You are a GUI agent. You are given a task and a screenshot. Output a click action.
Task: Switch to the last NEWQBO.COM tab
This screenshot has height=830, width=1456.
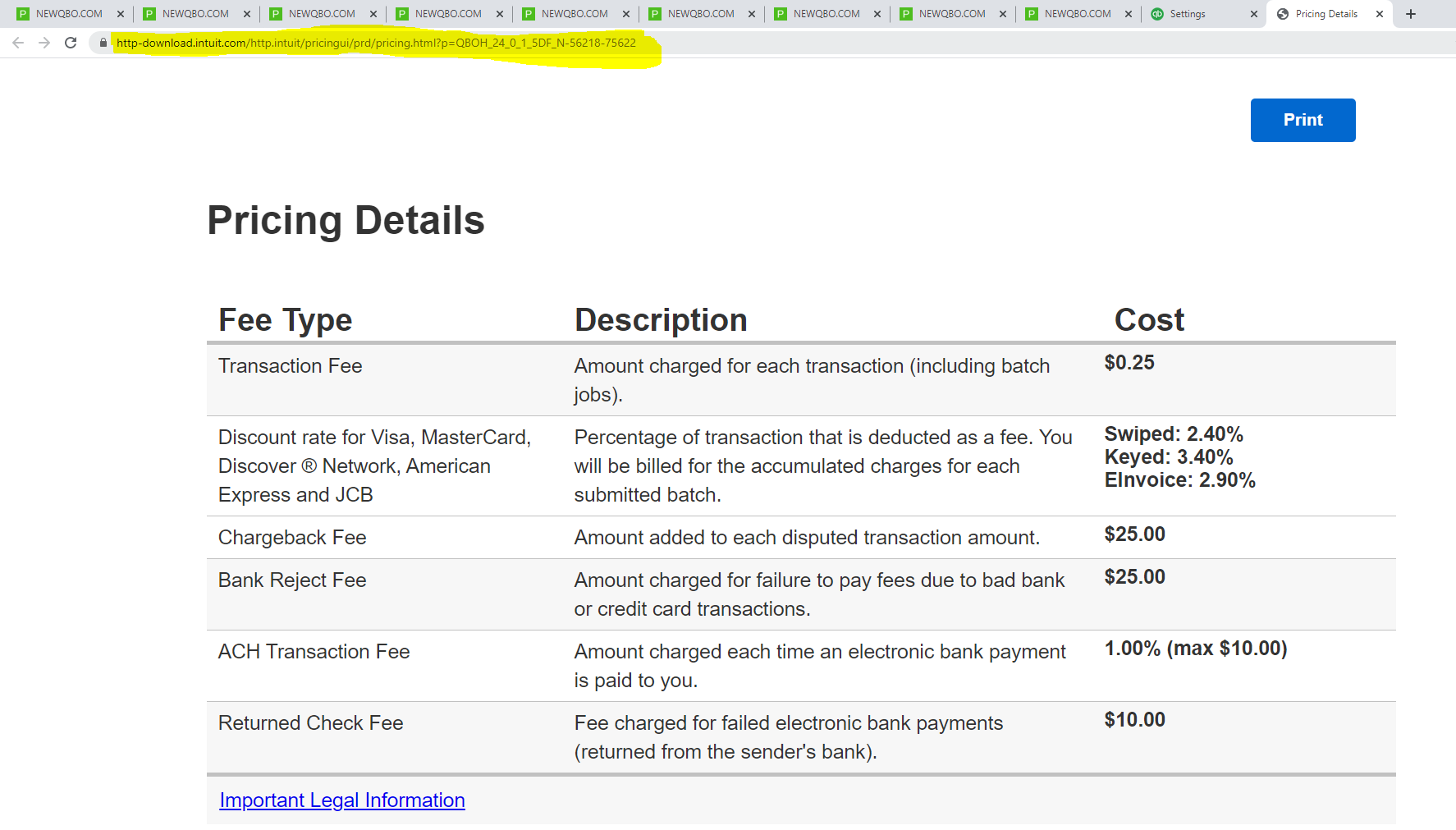pos(1077,14)
